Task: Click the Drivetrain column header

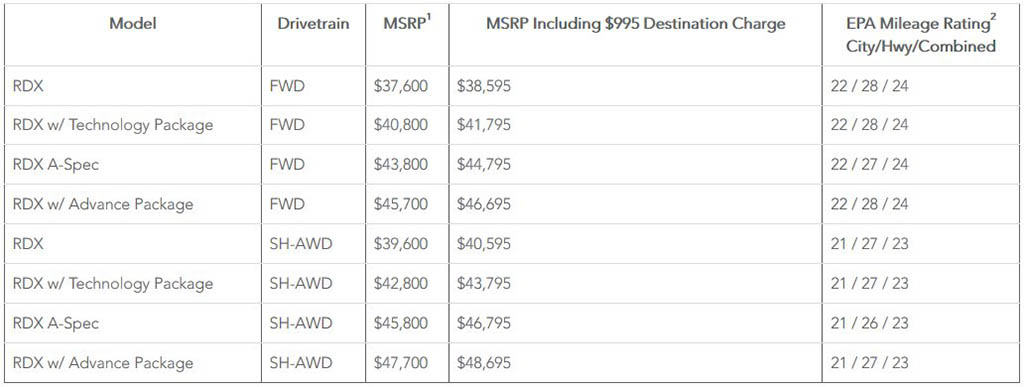Action: [313, 24]
